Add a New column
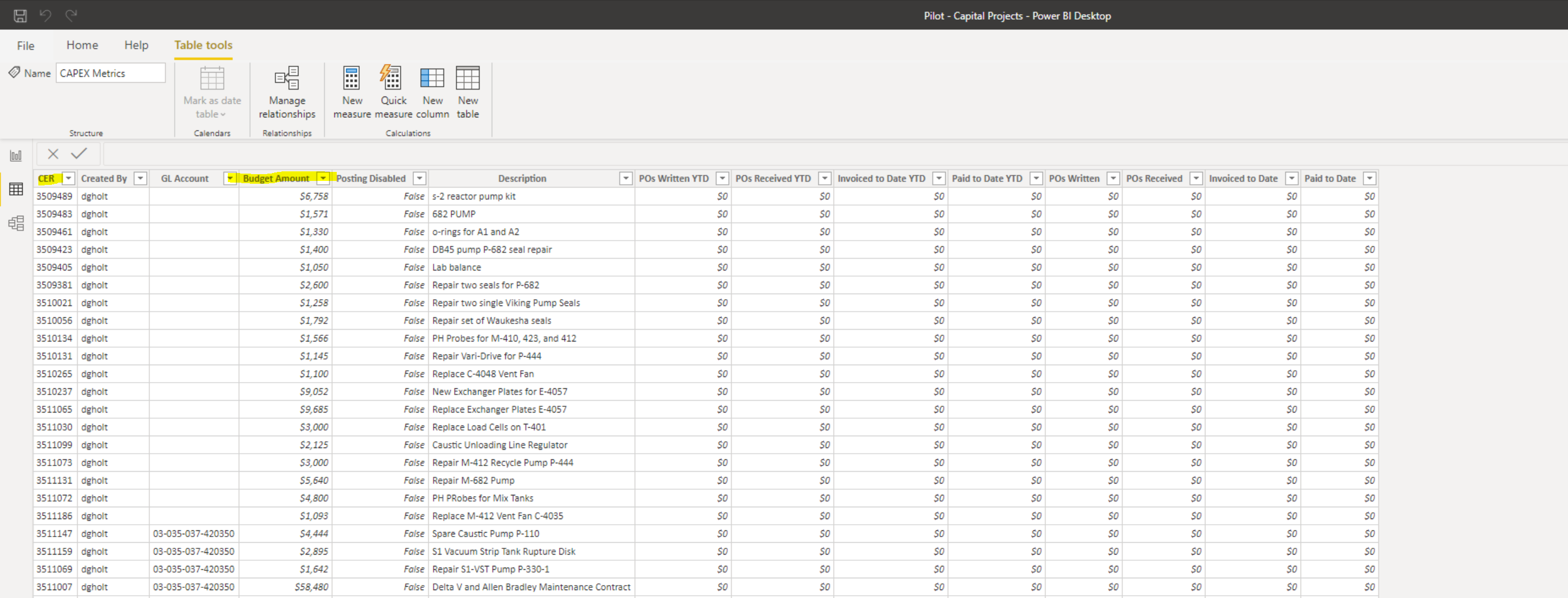 point(432,93)
